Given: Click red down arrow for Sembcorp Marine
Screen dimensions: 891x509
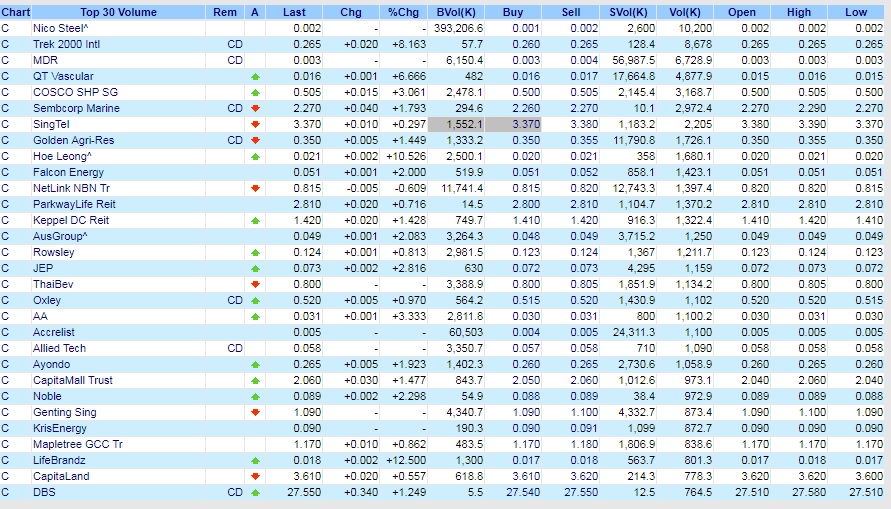Looking at the screenshot, I should click(x=255, y=109).
